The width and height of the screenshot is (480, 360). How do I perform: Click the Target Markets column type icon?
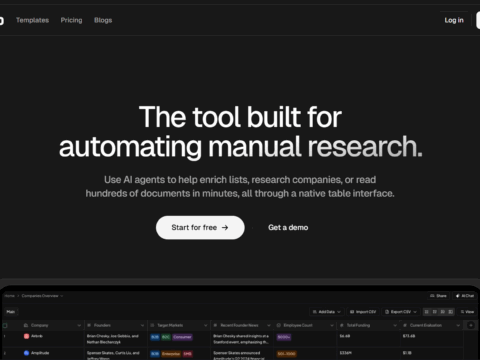(x=152, y=325)
